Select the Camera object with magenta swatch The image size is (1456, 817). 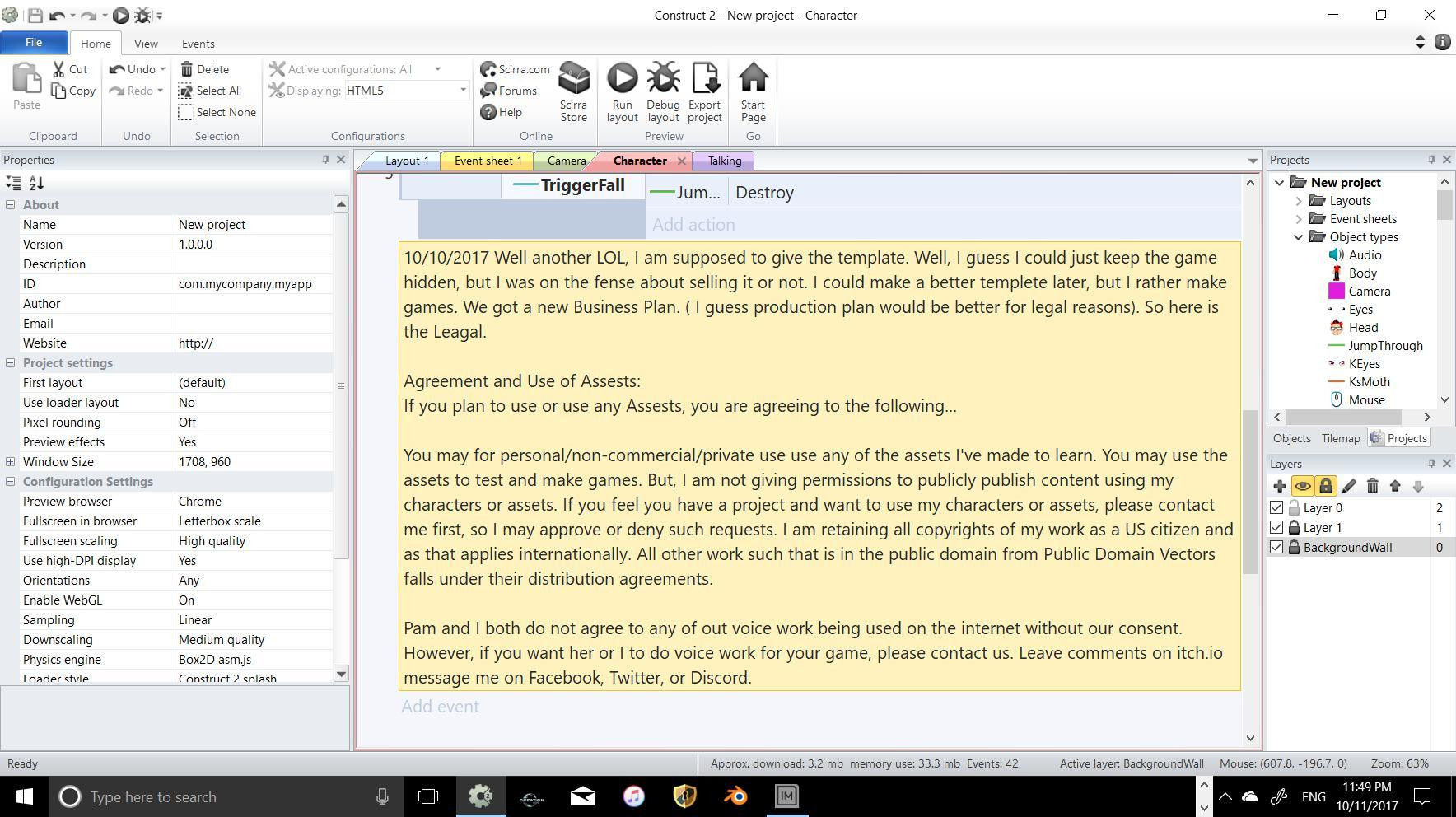[1360, 292]
